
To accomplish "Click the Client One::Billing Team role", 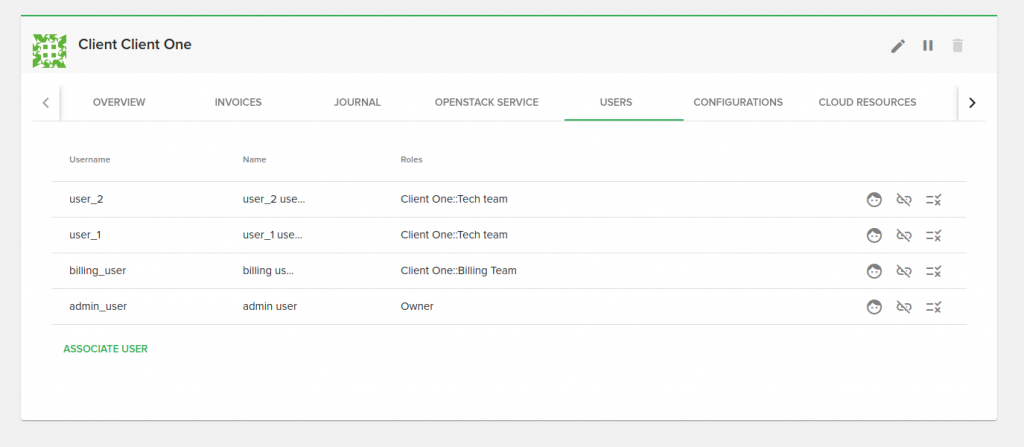I will pyautogui.click(x=458, y=270).
